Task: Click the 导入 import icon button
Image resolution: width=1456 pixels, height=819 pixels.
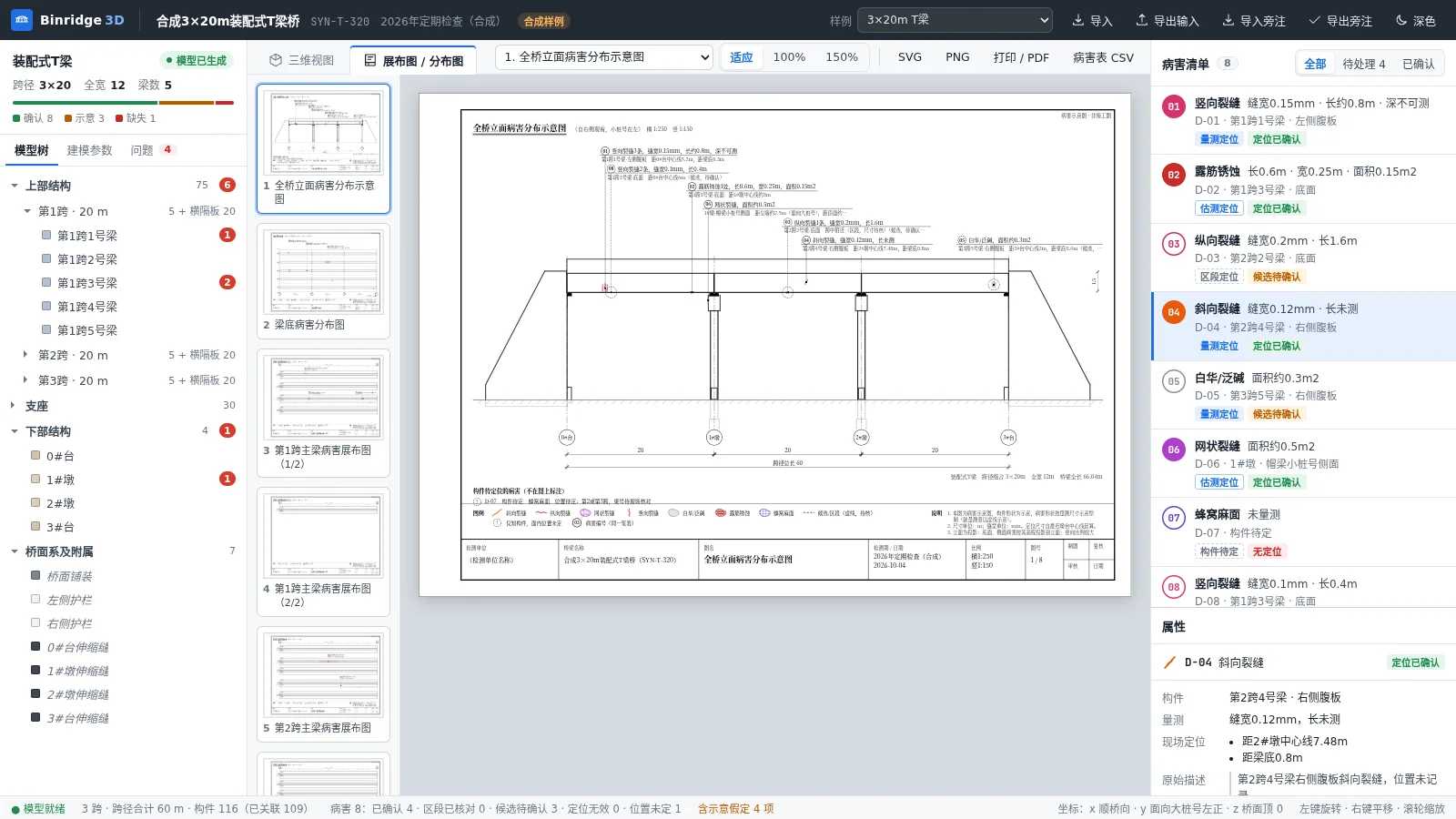Action: (1078, 20)
